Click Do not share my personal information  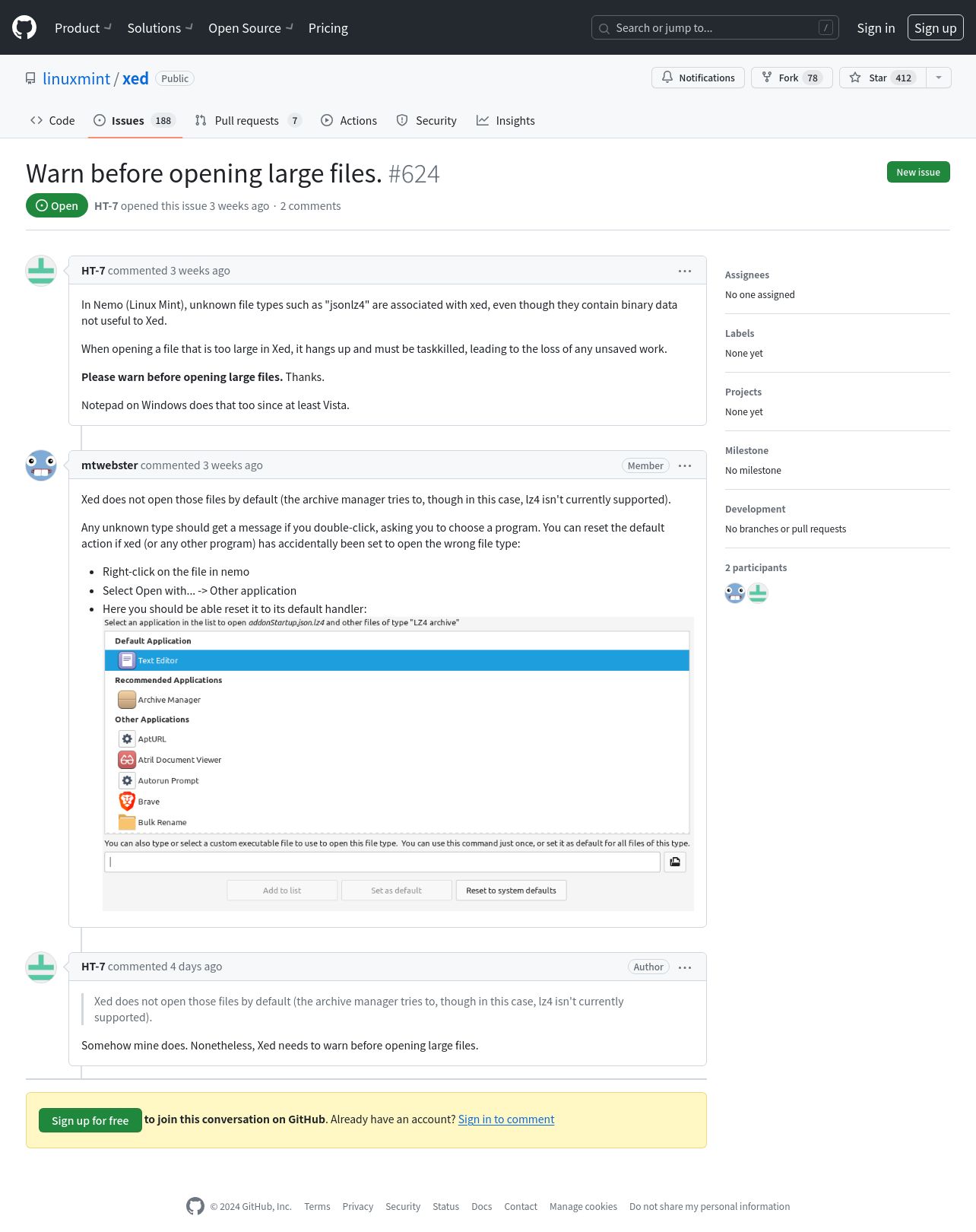click(710, 1206)
